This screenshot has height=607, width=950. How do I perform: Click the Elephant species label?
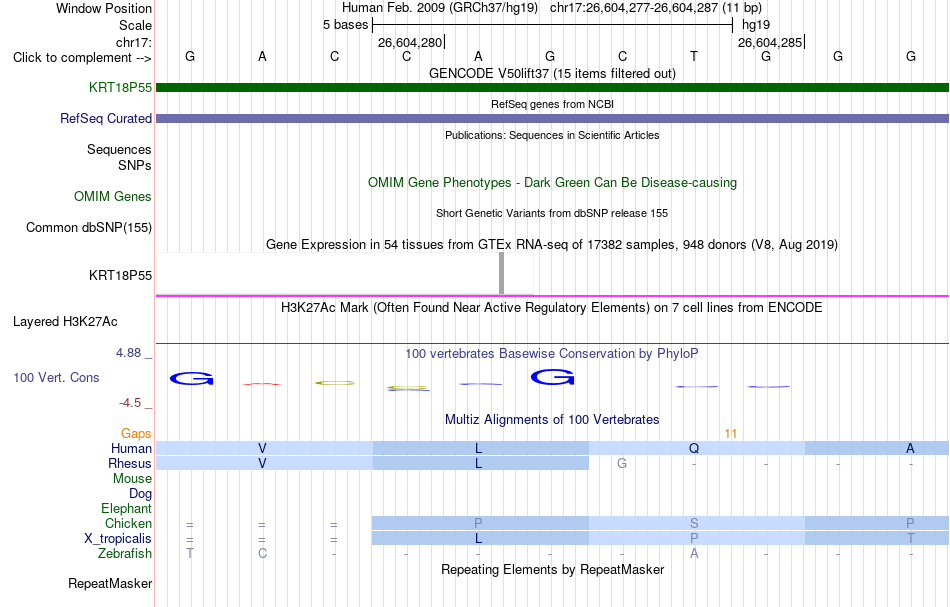126,508
